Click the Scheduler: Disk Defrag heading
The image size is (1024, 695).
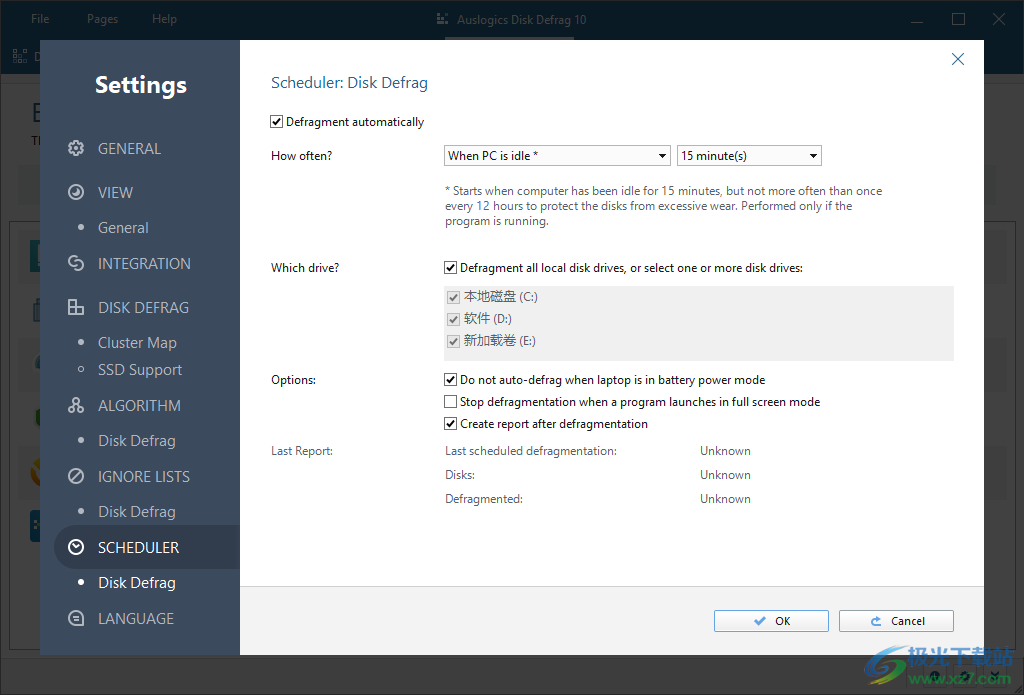pos(349,83)
